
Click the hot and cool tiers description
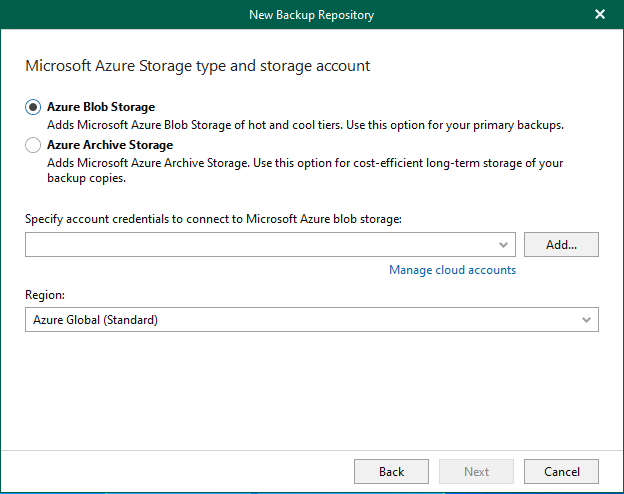coord(306,125)
